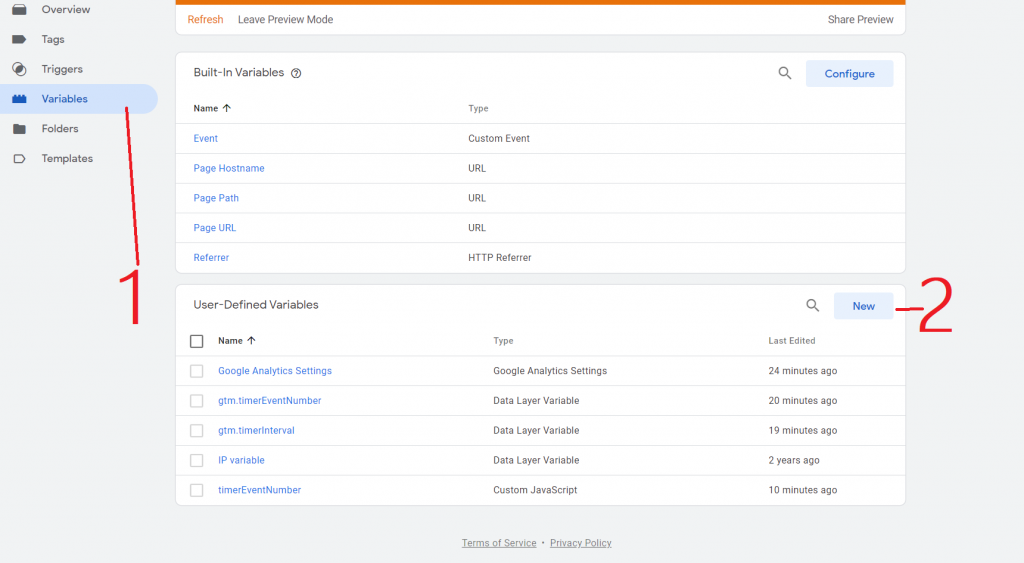
Task: Click the Last Edited column header
Action: click(x=792, y=340)
